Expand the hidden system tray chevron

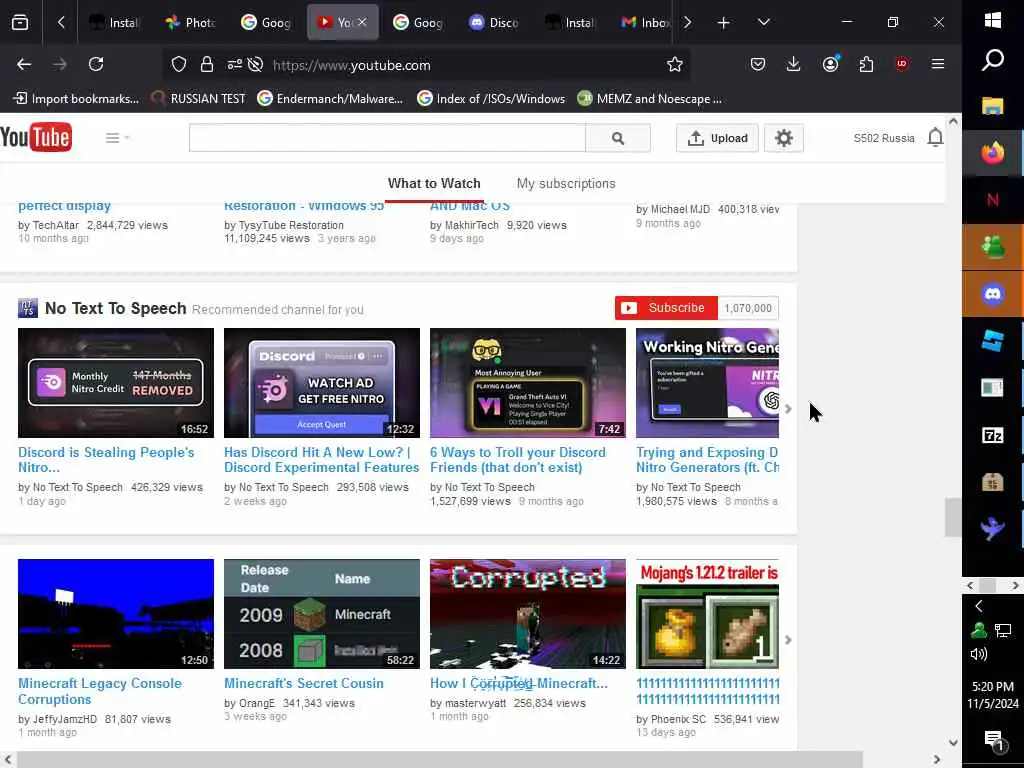pos(979,606)
